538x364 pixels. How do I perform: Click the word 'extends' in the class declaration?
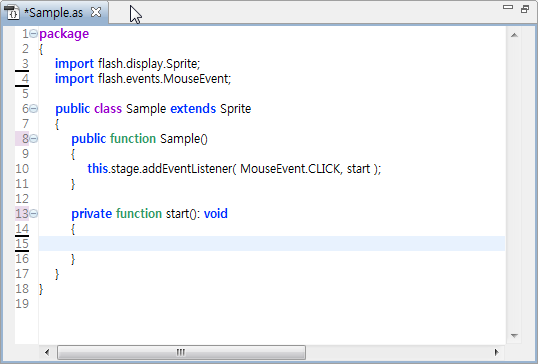coord(193,109)
